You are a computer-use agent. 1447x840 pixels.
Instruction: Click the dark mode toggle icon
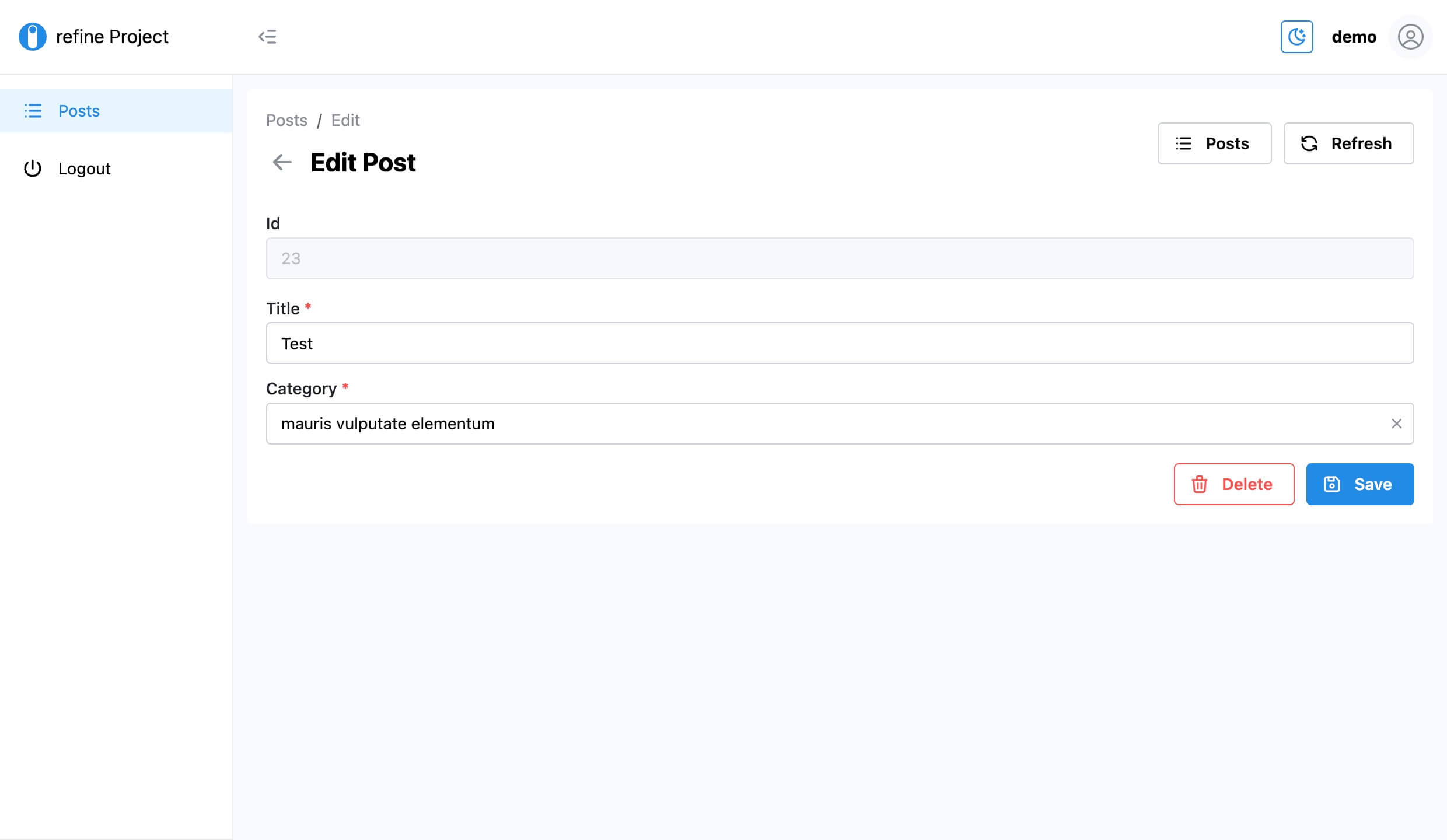pyautogui.click(x=1298, y=36)
